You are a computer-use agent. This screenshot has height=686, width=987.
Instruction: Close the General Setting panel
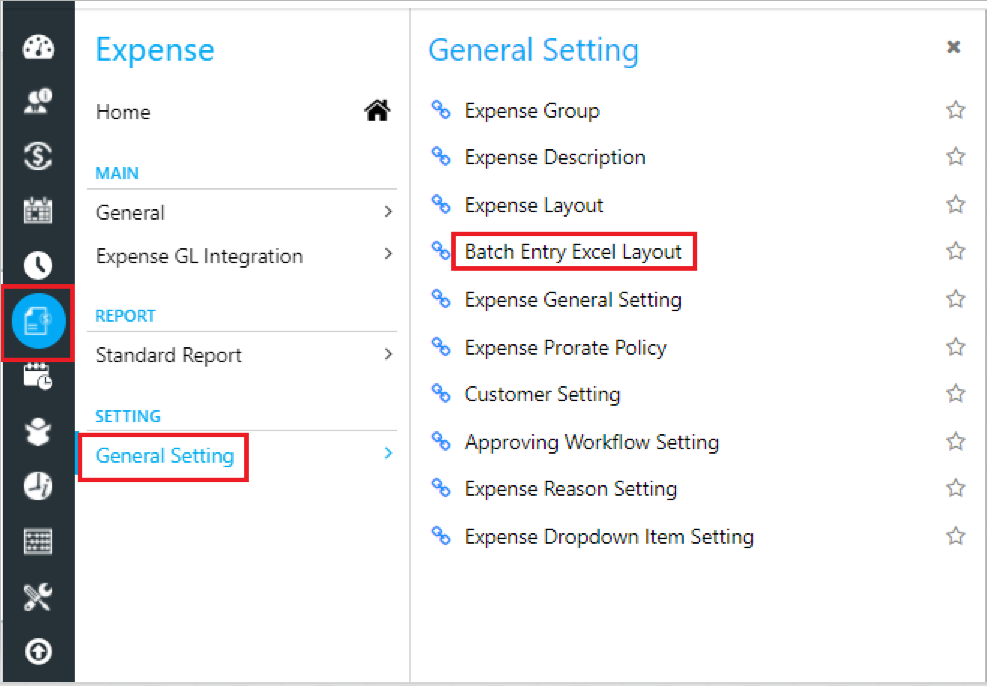tap(954, 47)
